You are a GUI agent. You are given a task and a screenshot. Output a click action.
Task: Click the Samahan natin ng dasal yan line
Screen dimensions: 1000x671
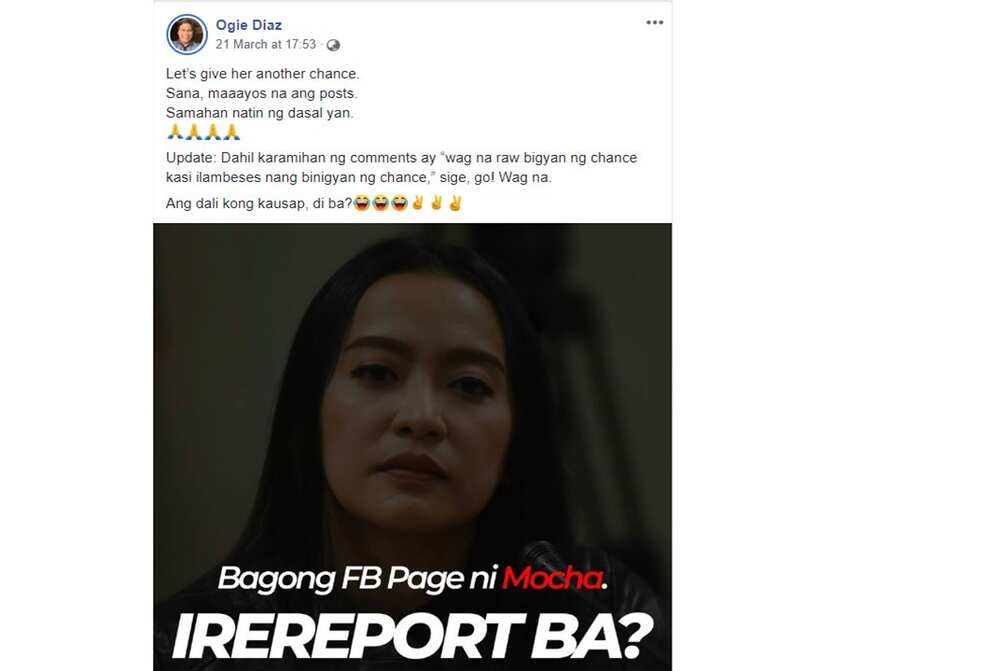260,113
